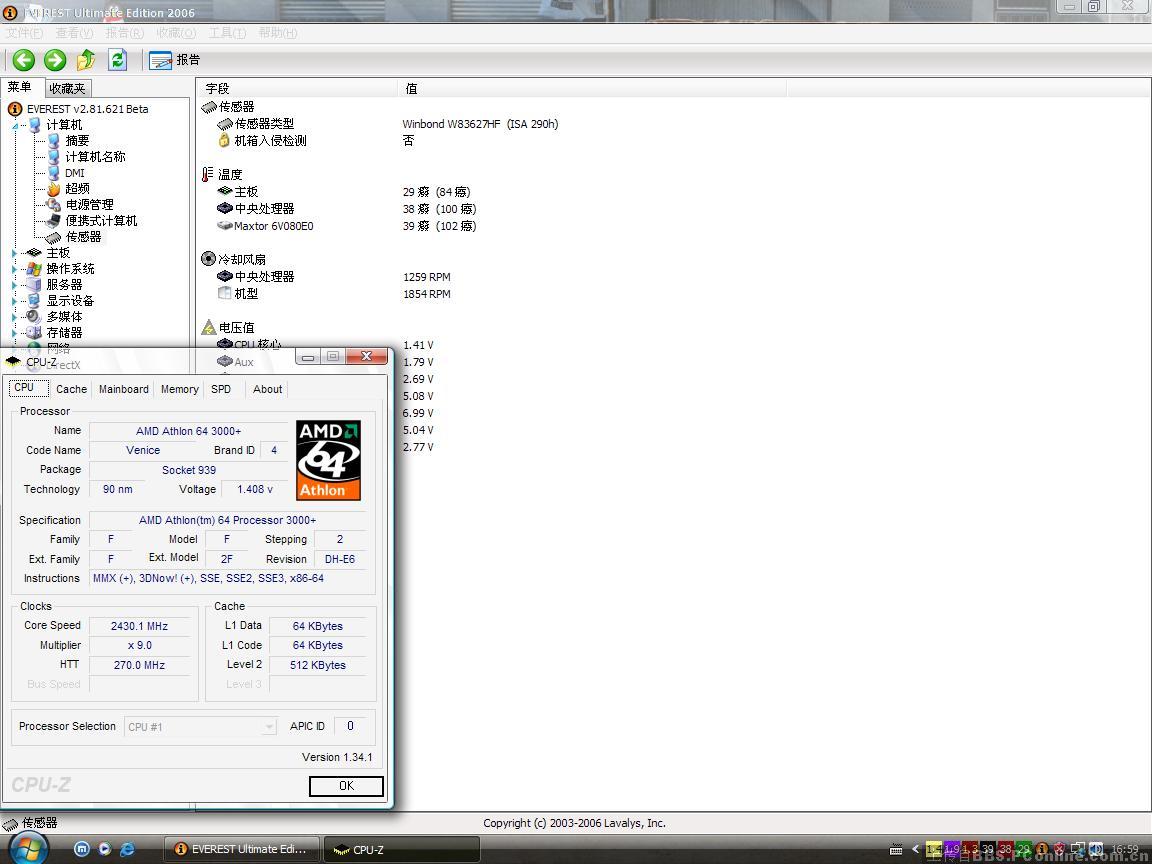Screen dimensions: 1152x864
Task: Switch to CPU-Z taskbar button
Action: [x=401, y=849]
